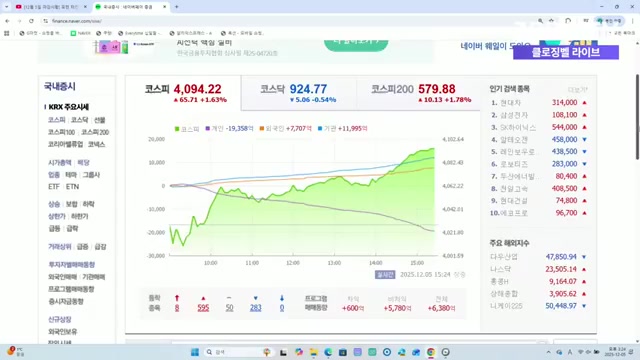The width and height of the screenshot is (640, 360).
Task: Open Windows Start menu
Action: click(x=195, y=352)
